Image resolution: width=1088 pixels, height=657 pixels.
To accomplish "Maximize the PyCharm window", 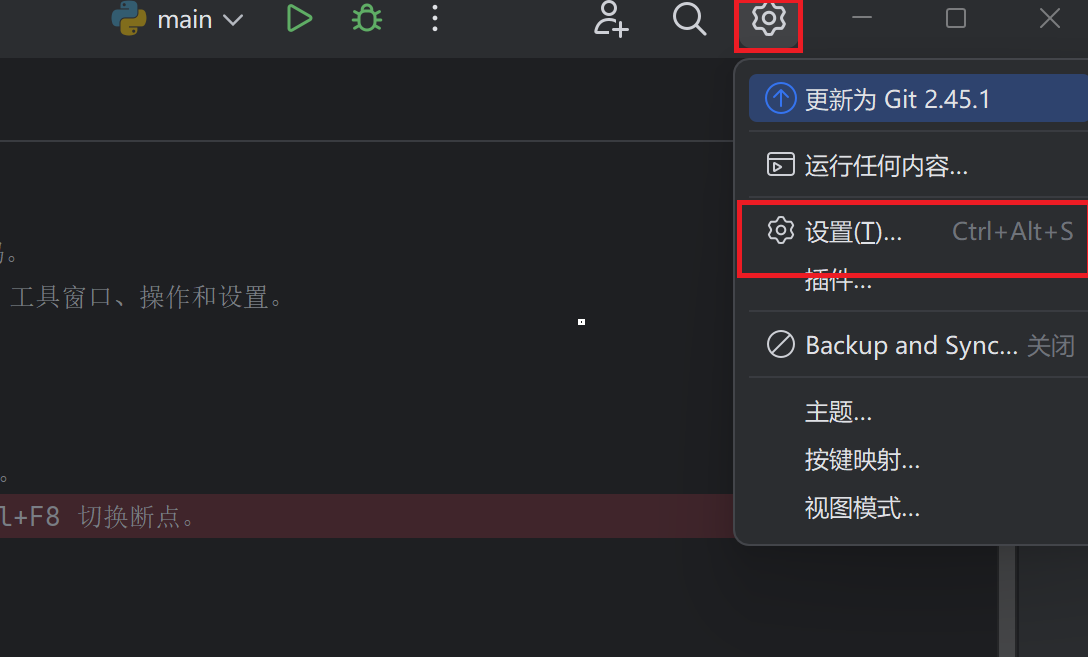I will pyautogui.click(x=955, y=19).
